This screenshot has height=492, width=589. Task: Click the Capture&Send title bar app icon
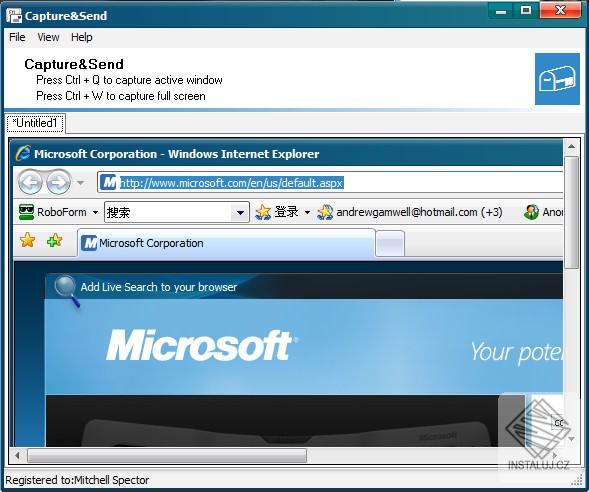coord(14,16)
